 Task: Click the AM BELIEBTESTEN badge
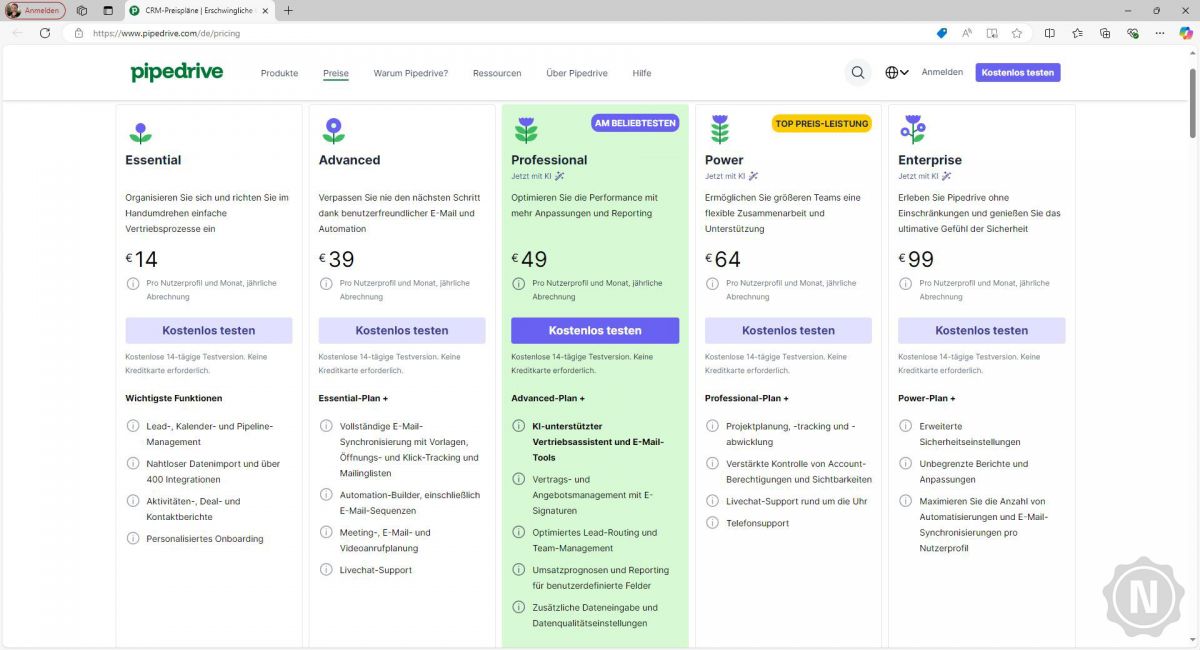point(635,123)
